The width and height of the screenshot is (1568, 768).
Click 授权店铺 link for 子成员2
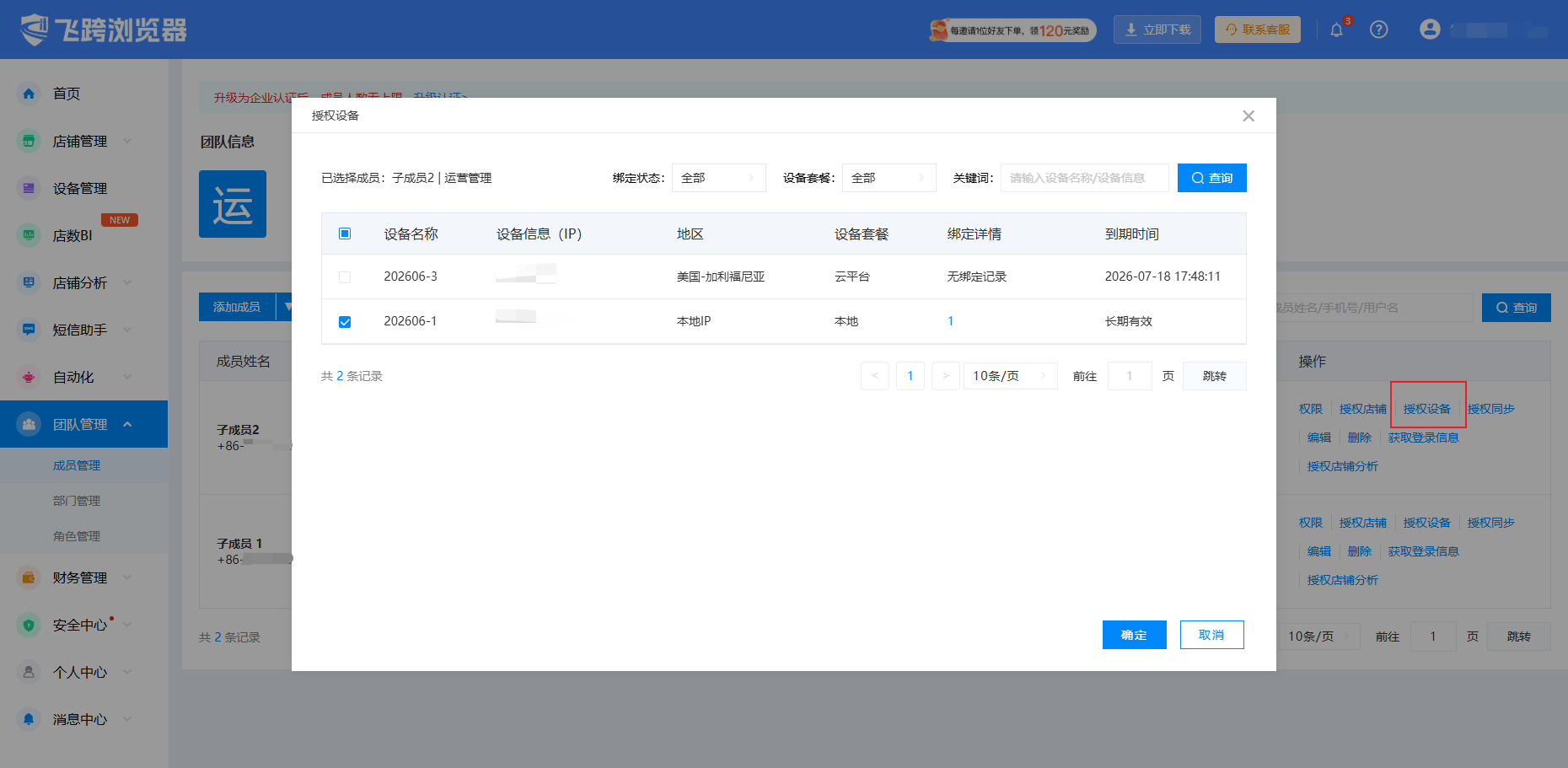1362,409
